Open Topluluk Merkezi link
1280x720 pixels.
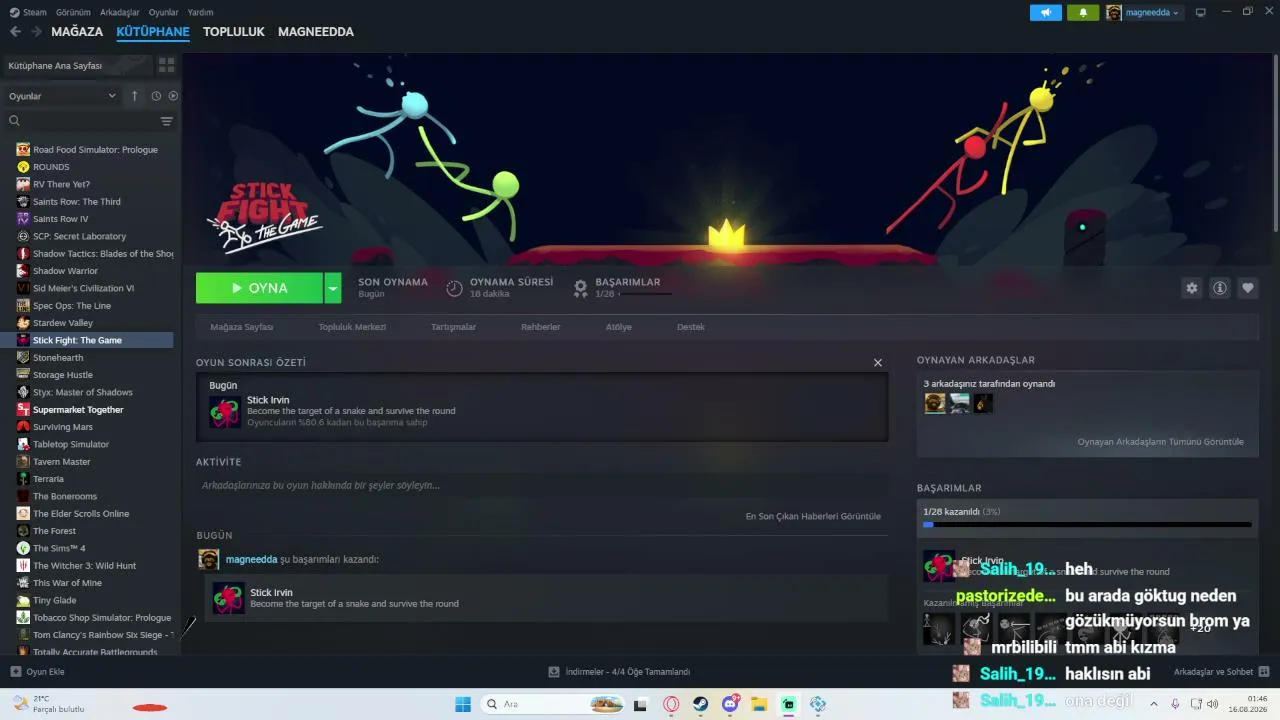coord(352,327)
